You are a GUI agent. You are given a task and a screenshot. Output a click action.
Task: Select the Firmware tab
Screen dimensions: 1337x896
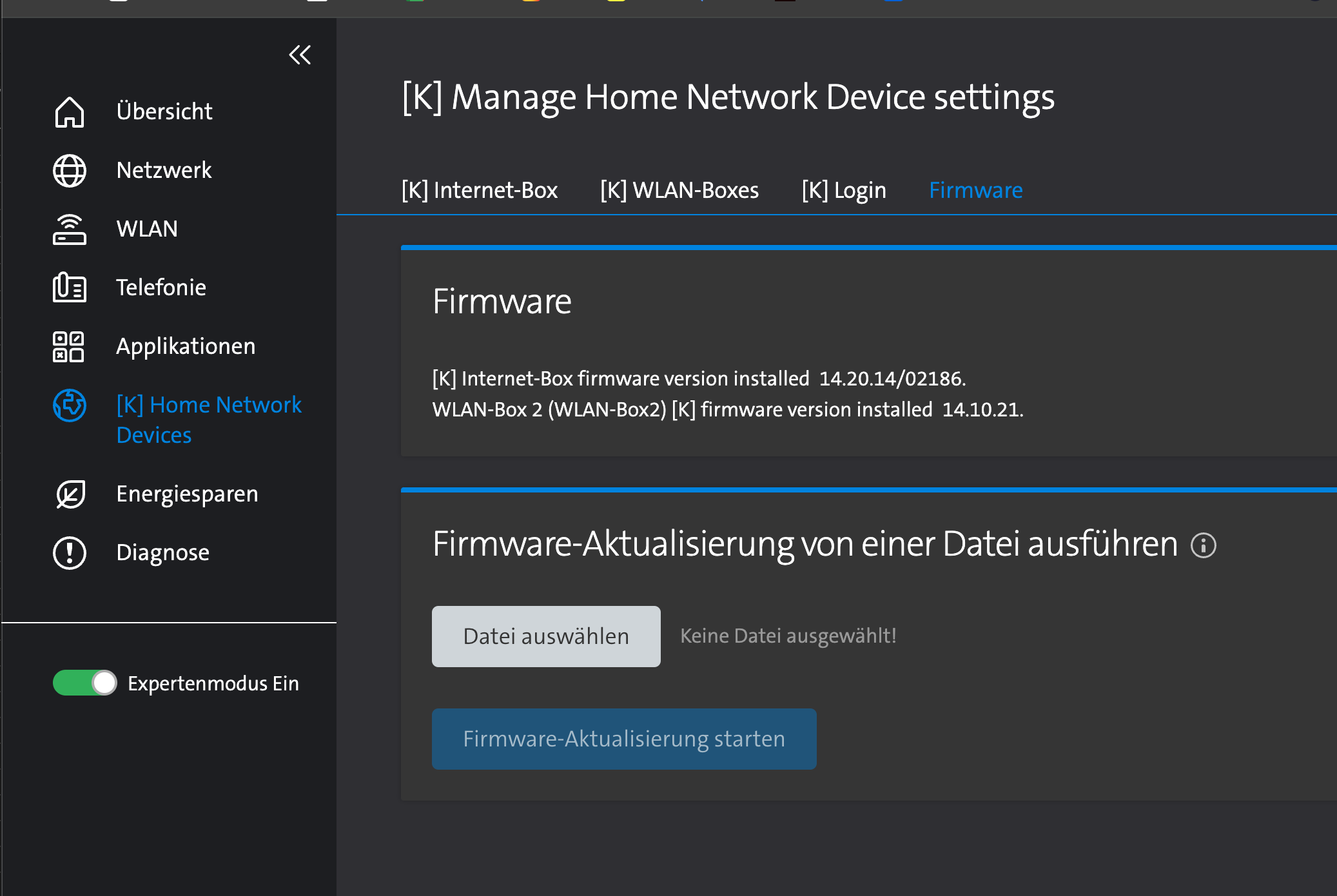point(975,190)
